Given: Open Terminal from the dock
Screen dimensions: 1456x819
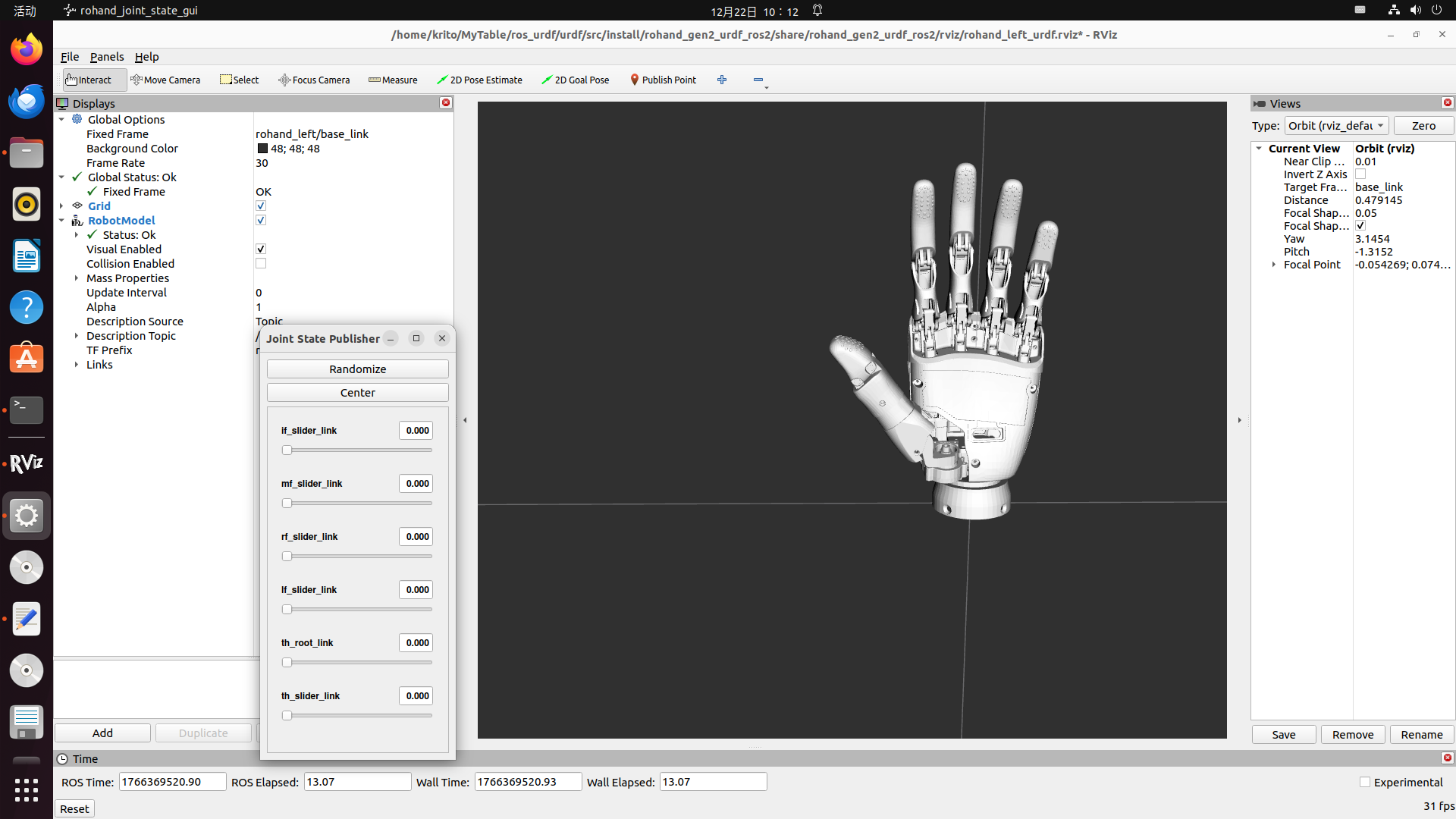Looking at the screenshot, I should point(26,409).
